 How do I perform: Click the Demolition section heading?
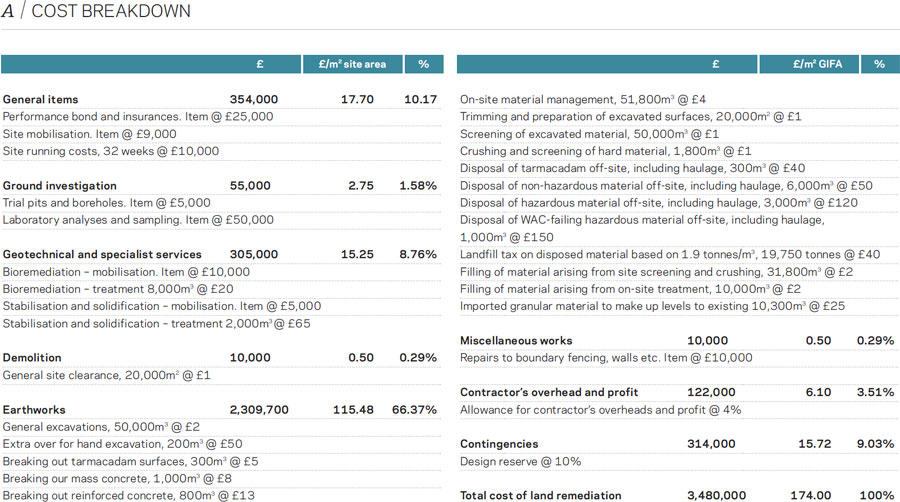32,358
